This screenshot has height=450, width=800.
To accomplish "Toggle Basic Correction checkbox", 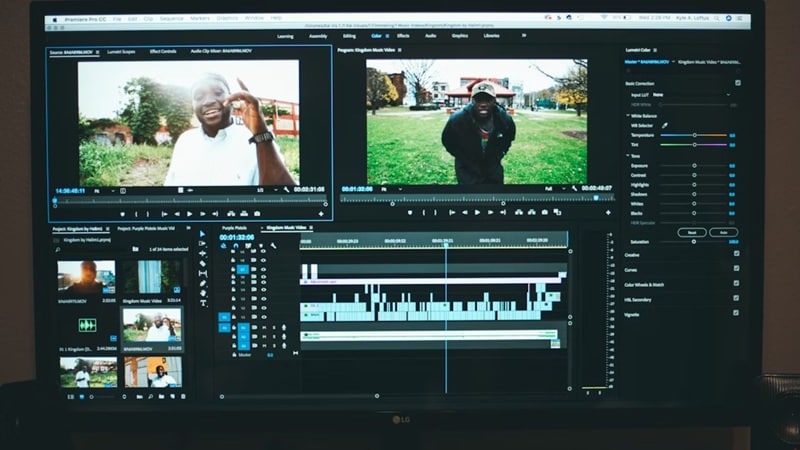I will click(x=738, y=83).
